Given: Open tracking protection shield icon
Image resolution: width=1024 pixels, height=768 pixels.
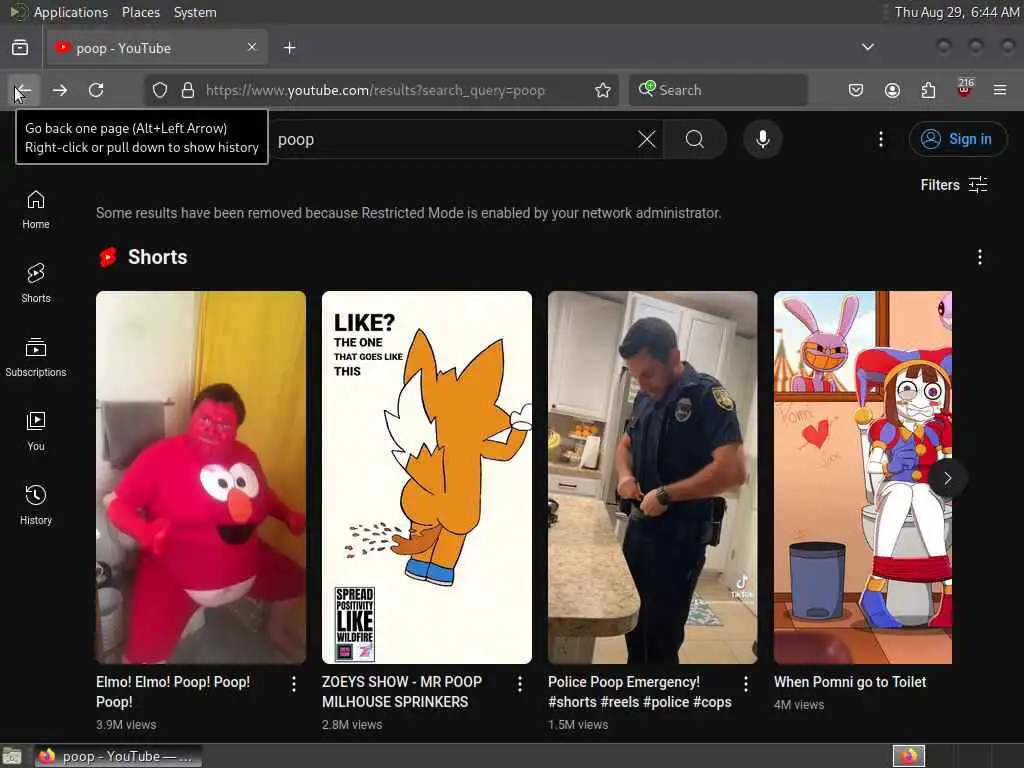Looking at the screenshot, I should tap(160, 90).
